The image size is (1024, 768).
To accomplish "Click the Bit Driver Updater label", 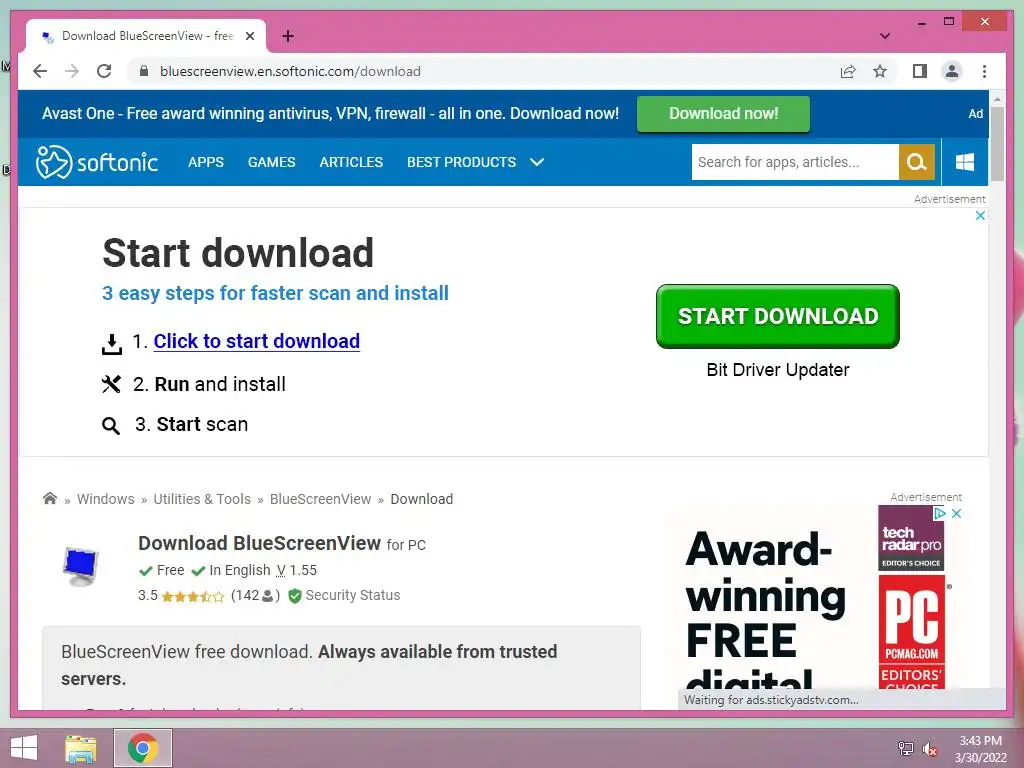I will pyautogui.click(x=778, y=370).
